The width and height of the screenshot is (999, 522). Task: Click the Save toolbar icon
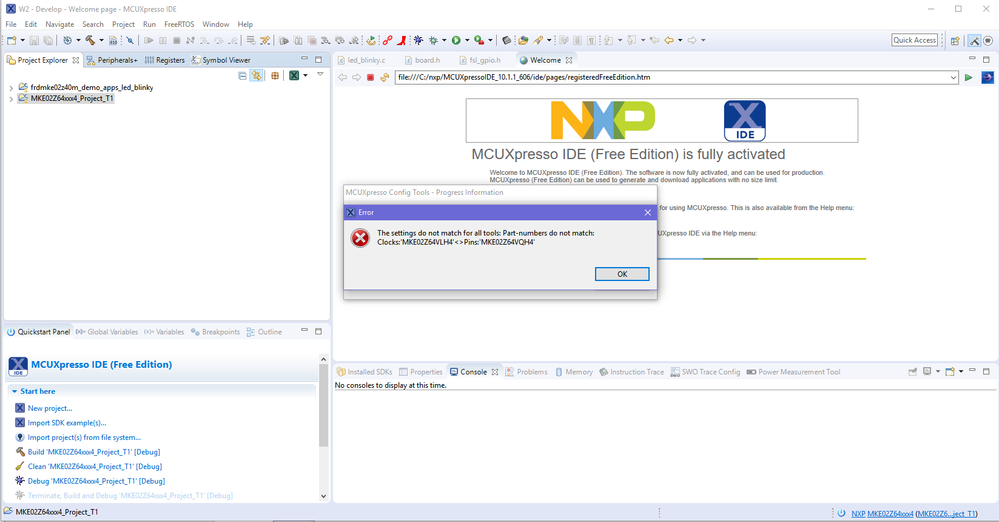click(34, 40)
